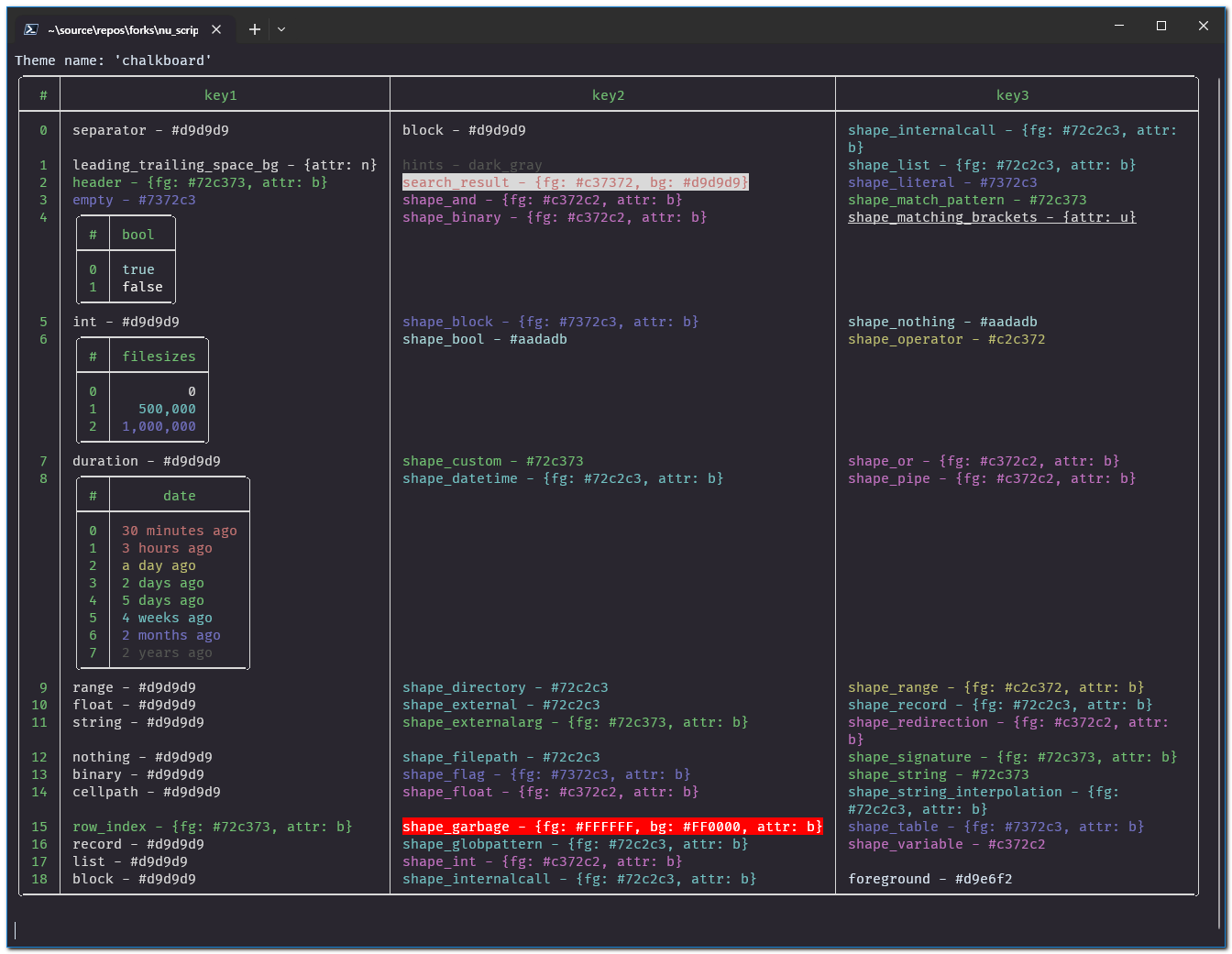Click the underlined shape_matching_brackets entry
This screenshot has height=954, width=1232.
[993, 217]
